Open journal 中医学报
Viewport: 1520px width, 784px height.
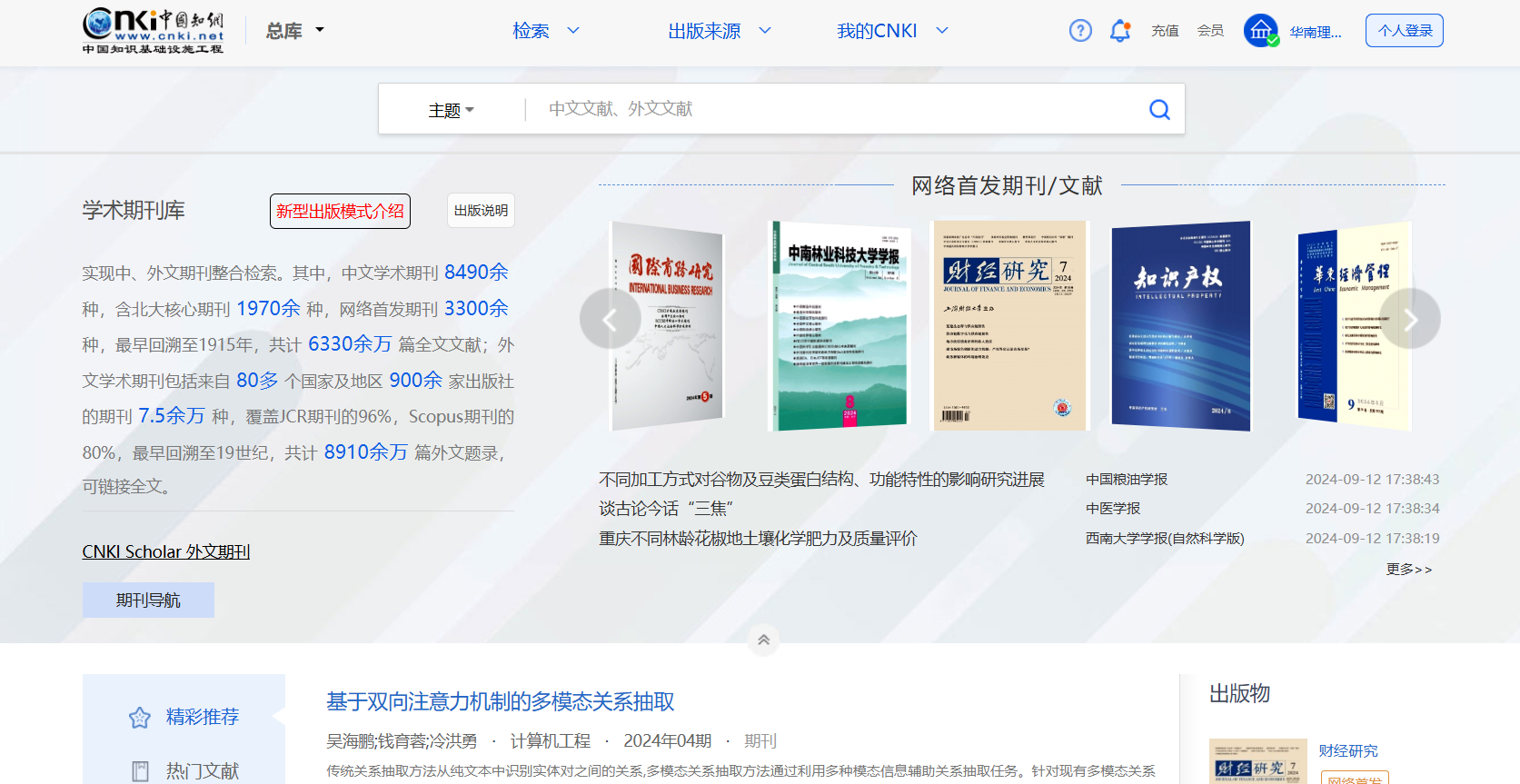[1113, 509]
